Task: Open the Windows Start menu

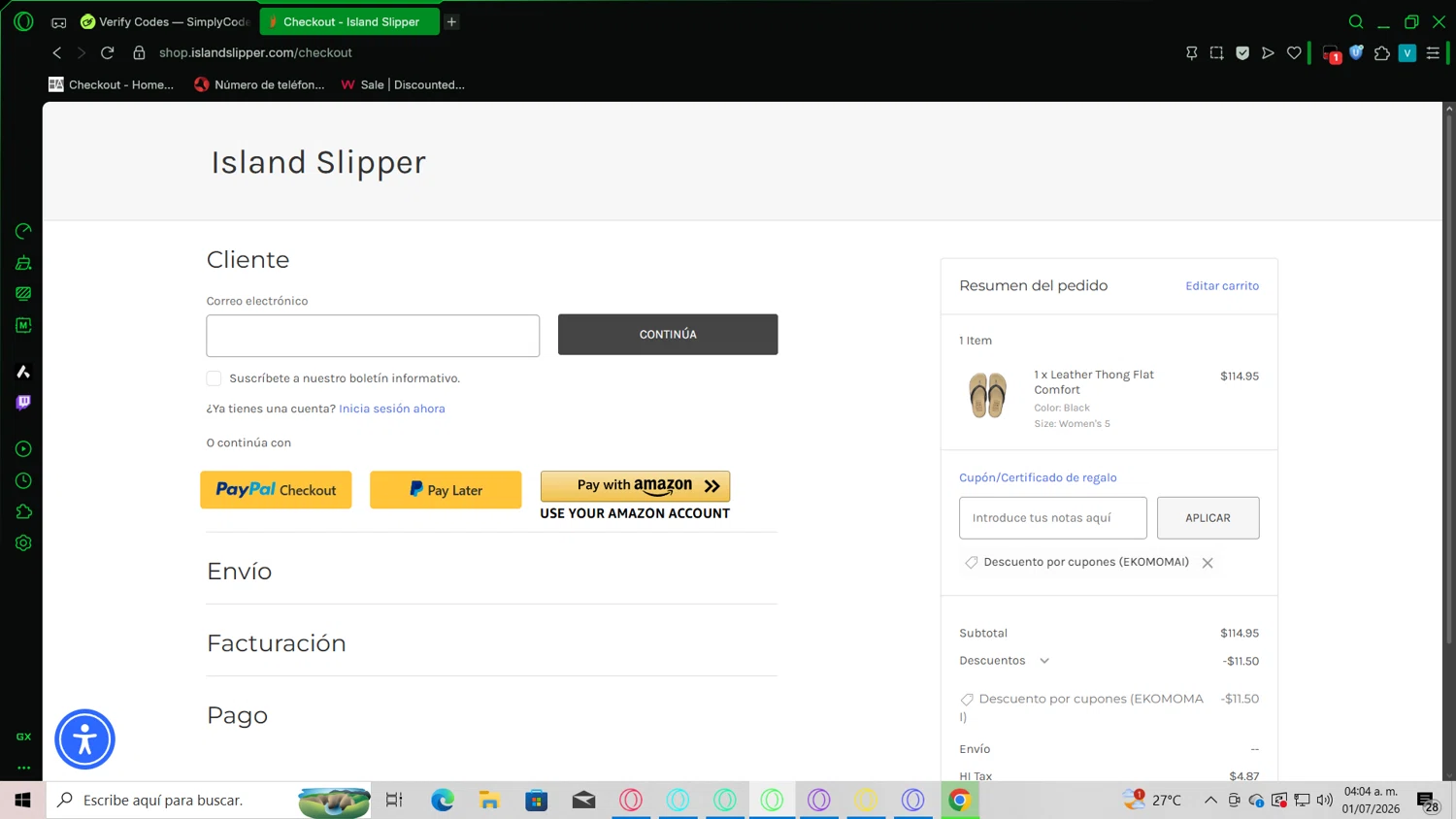Action: pyautogui.click(x=22, y=800)
